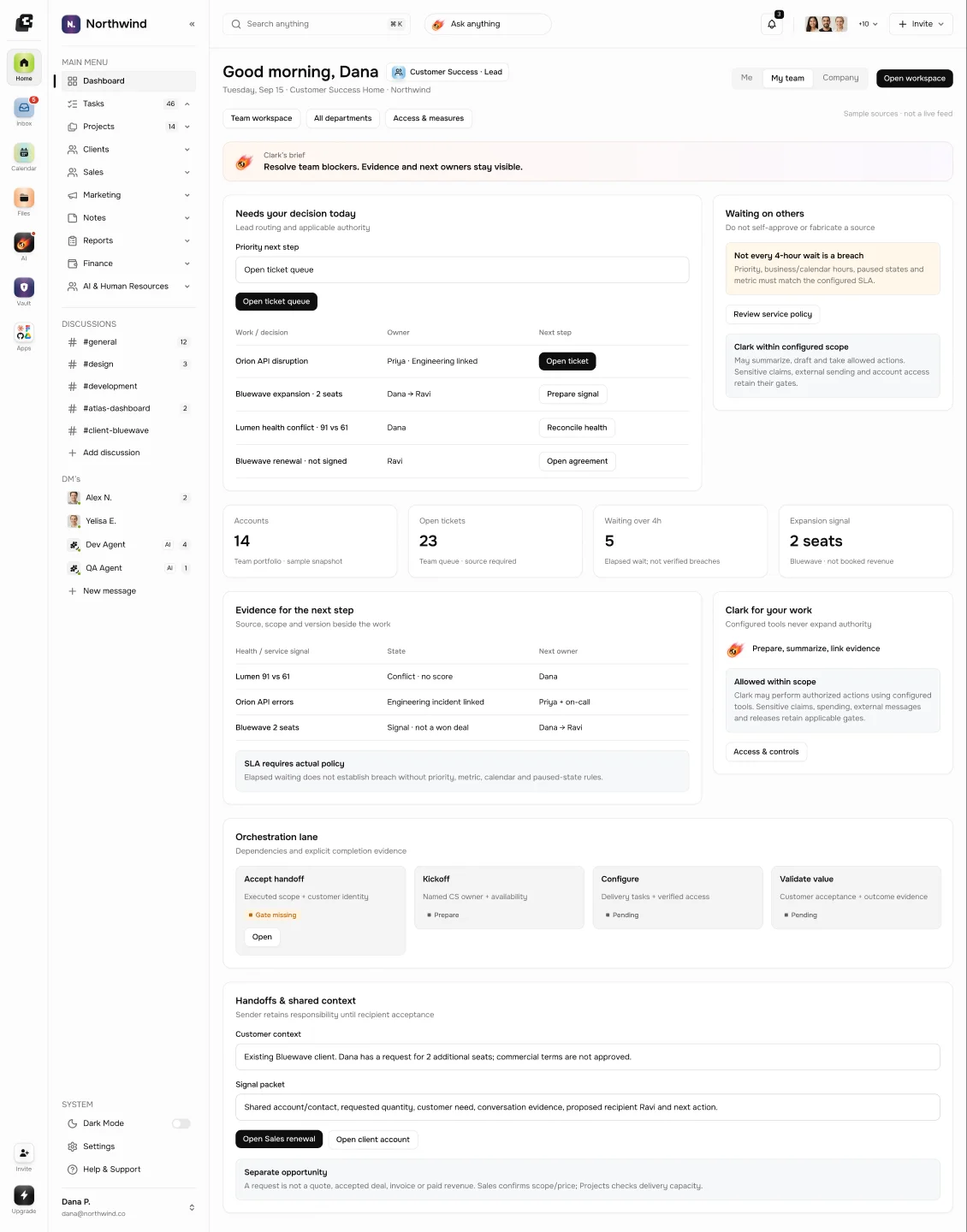Open the #general channel
The width and height of the screenshot is (967, 1232).
pos(128,342)
